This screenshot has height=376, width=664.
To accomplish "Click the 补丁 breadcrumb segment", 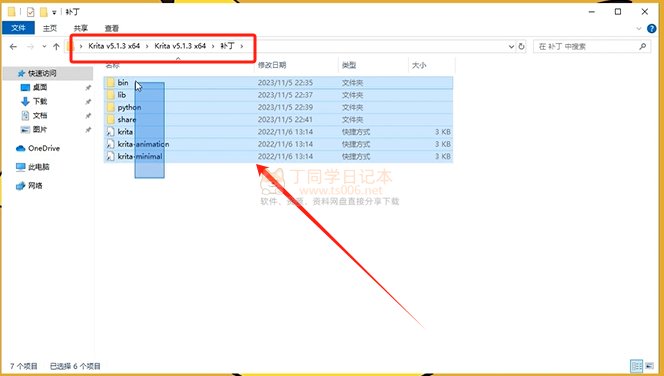I will click(x=227, y=46).
